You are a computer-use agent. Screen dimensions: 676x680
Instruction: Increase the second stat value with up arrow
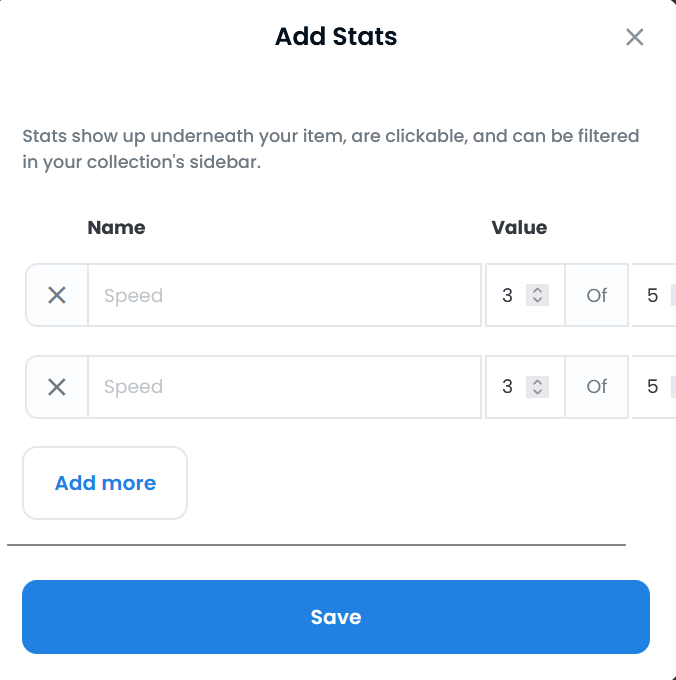point(538,382)
